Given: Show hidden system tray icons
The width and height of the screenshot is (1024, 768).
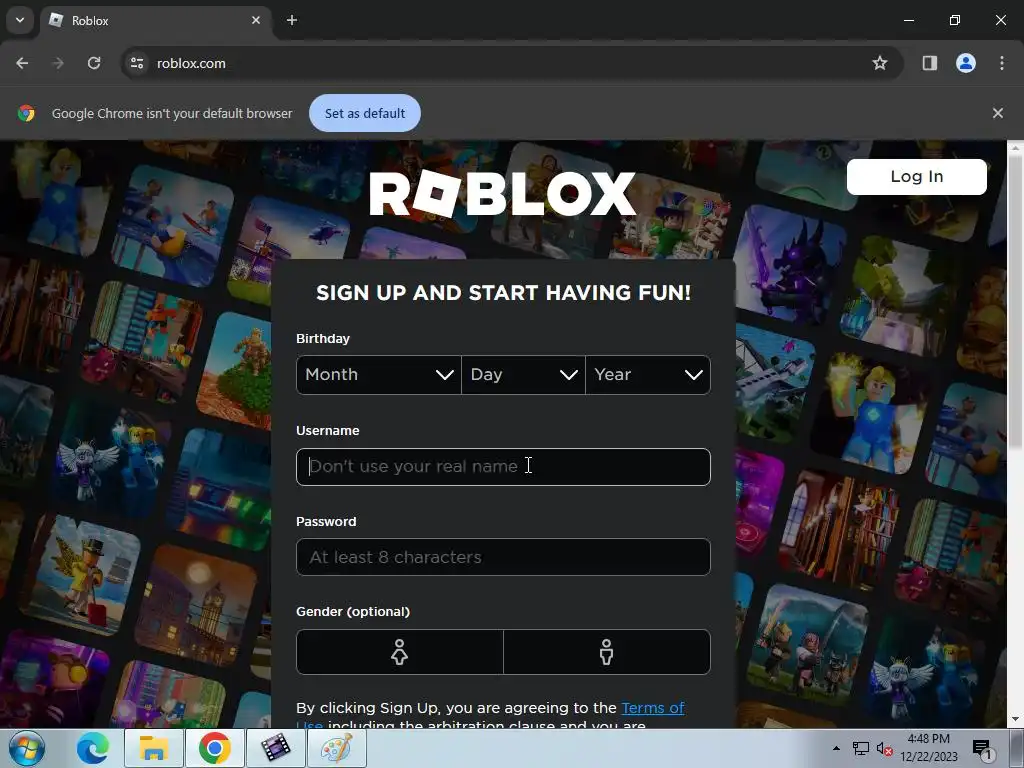Looking at the screenshot, I should (x=836, y=748).
